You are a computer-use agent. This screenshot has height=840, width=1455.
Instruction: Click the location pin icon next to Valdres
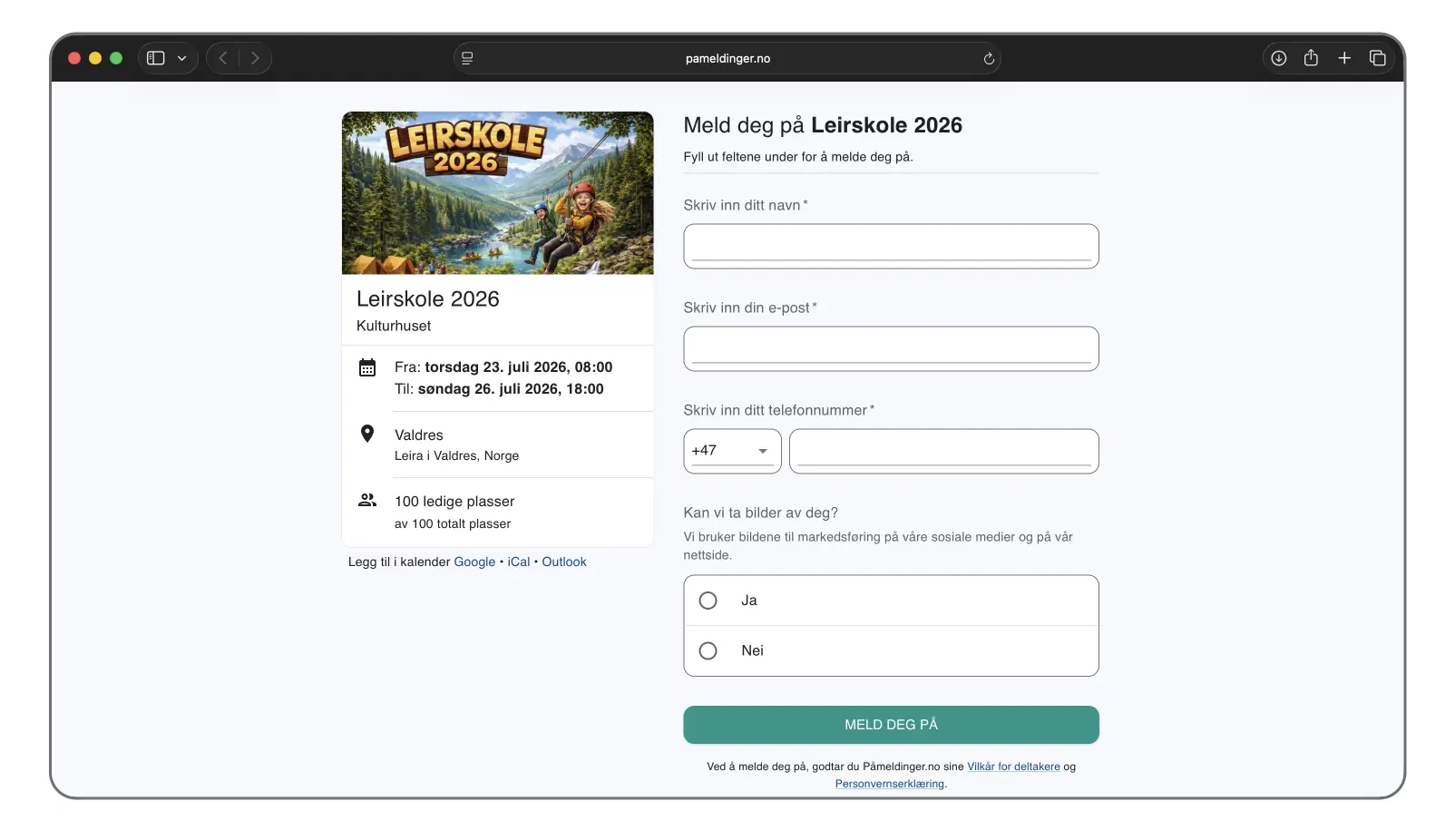(x=366, y=434)
